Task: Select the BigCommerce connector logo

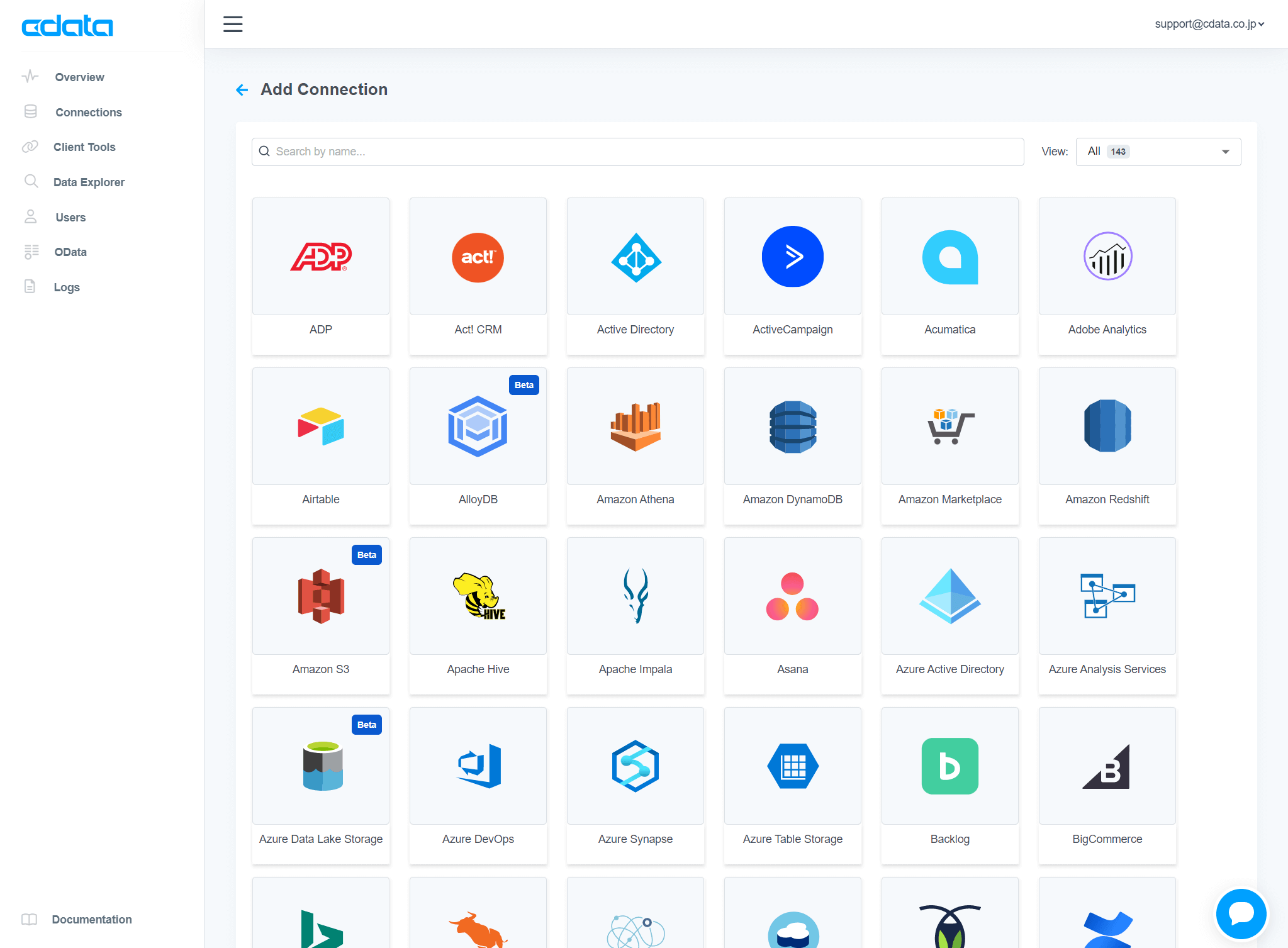Action: coord(1107,766)
